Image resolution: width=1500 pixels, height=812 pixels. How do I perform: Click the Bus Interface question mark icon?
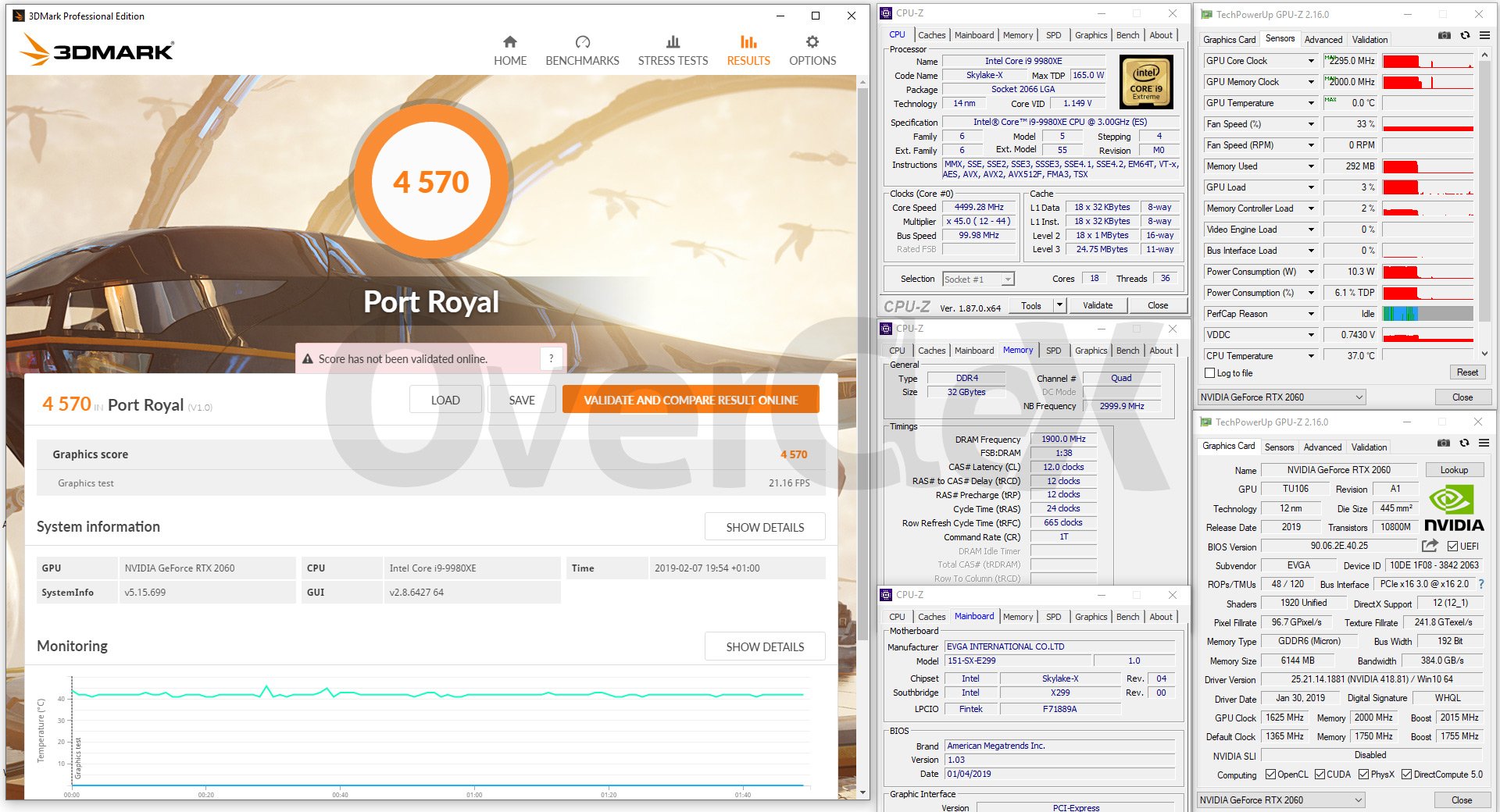click(x=1481, y=584)
